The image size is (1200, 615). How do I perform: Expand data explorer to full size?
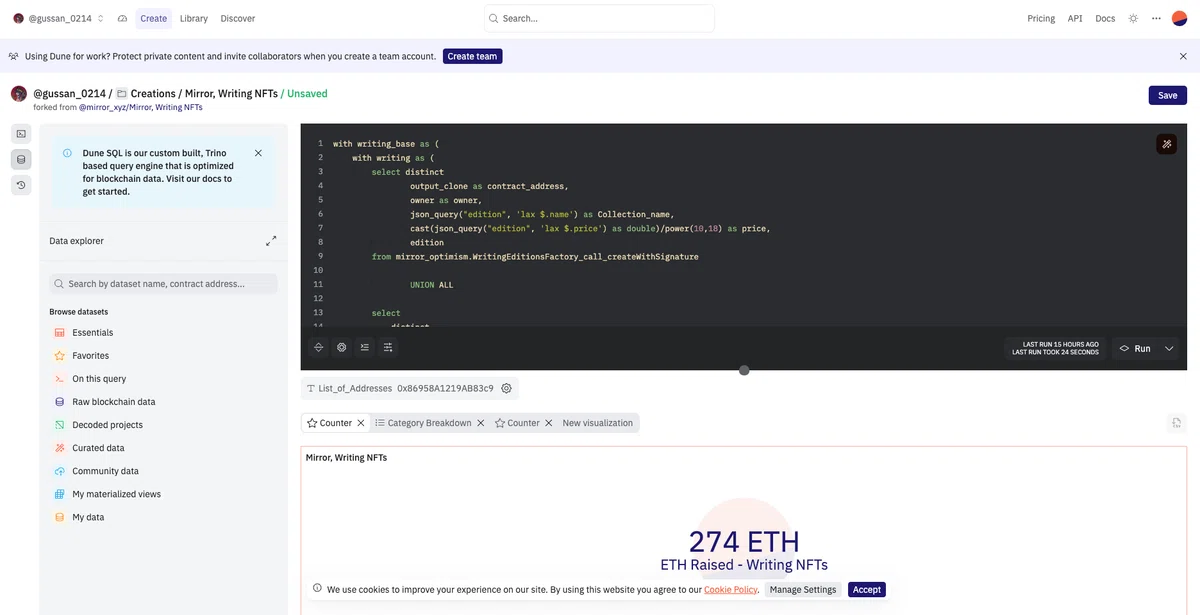click(x=271, y=241)
